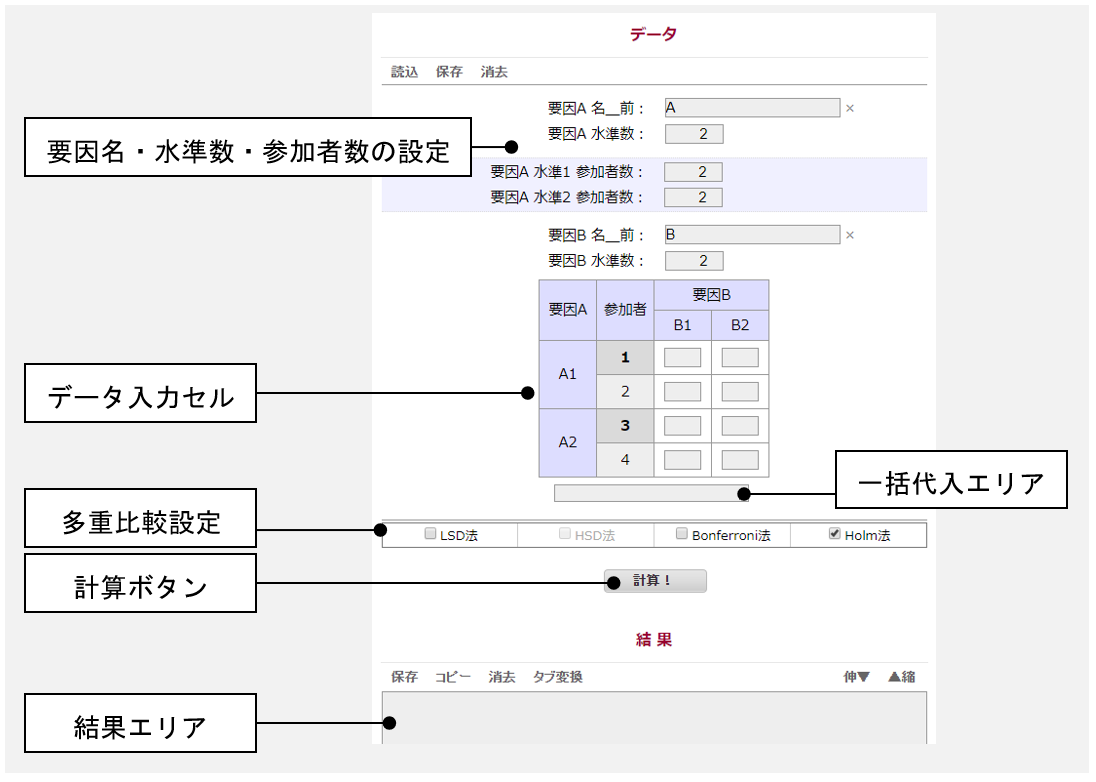Click タブ変換 in the results toolbar
The height and width of the screenshot is (782, 1096).
coord(557,677)
